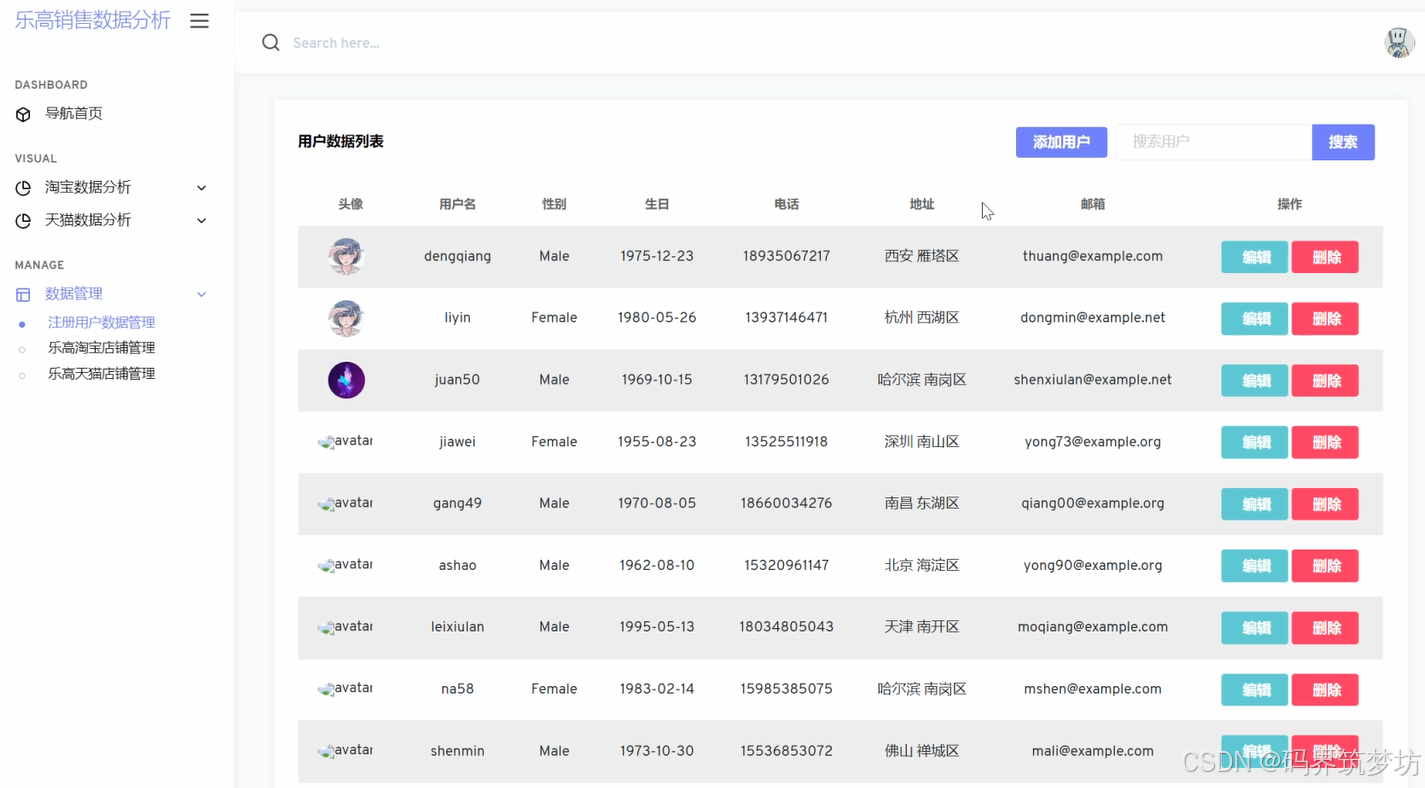Open the sidebar hamburger menu icon

[x=199, y=20]
